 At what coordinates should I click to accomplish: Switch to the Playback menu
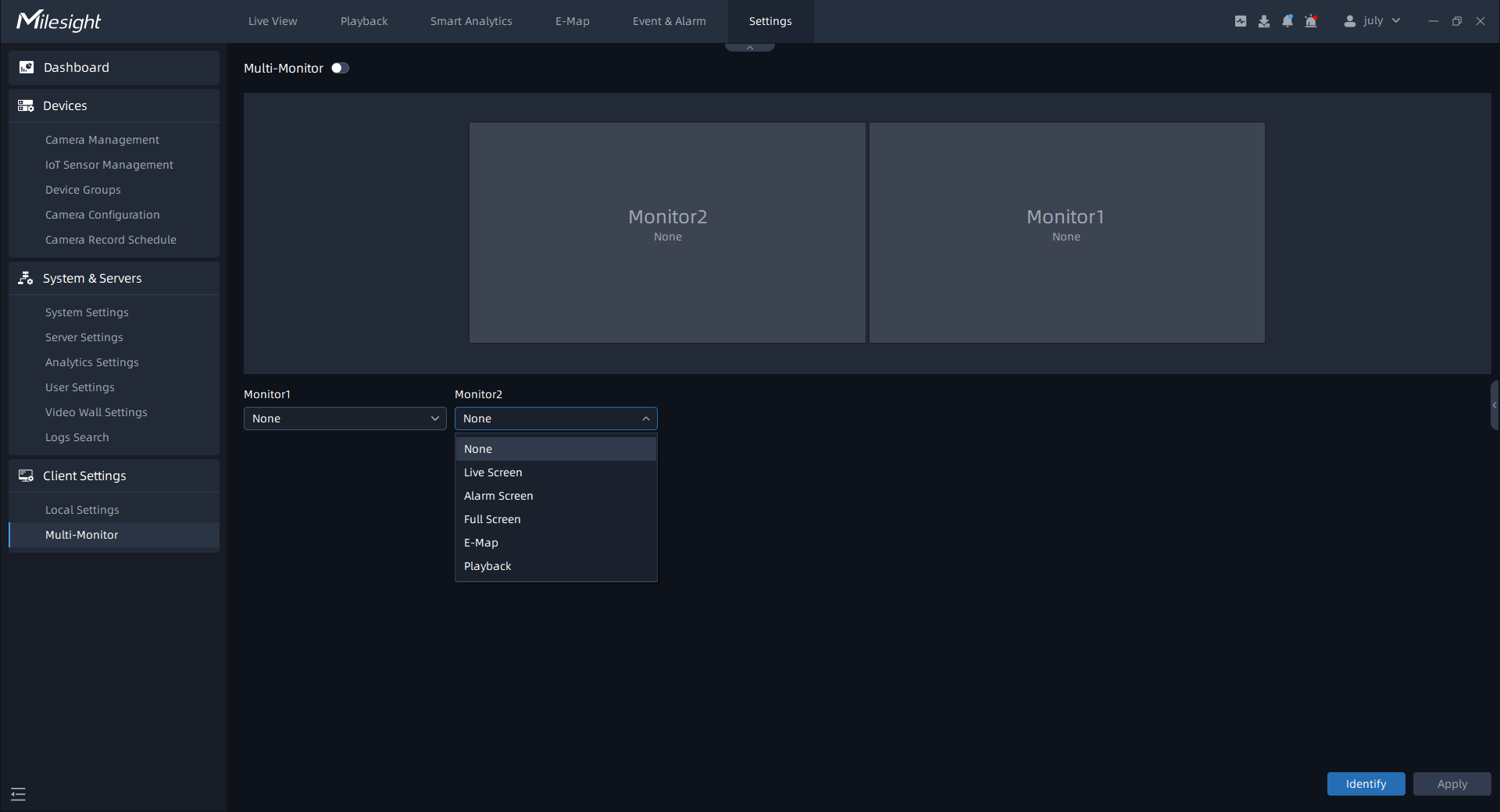tap(363, 21)
